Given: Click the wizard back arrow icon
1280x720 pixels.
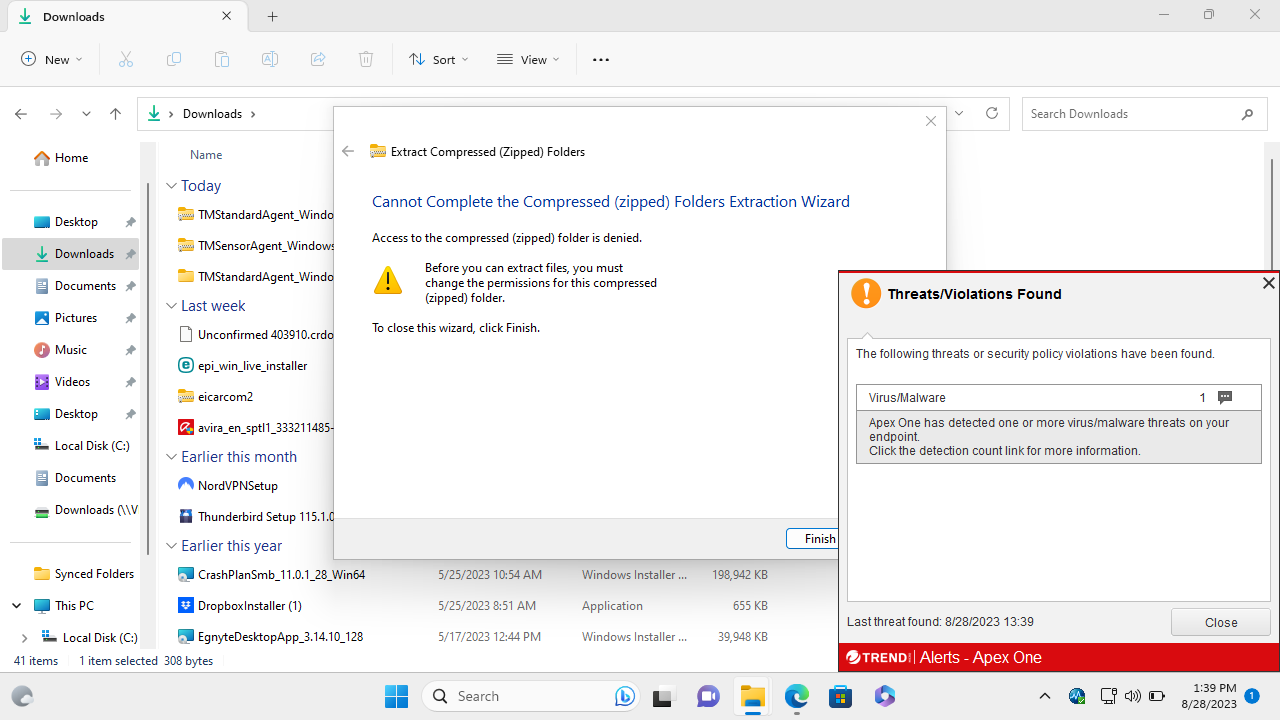Looking at the screenshot, I should coord(348,152).
